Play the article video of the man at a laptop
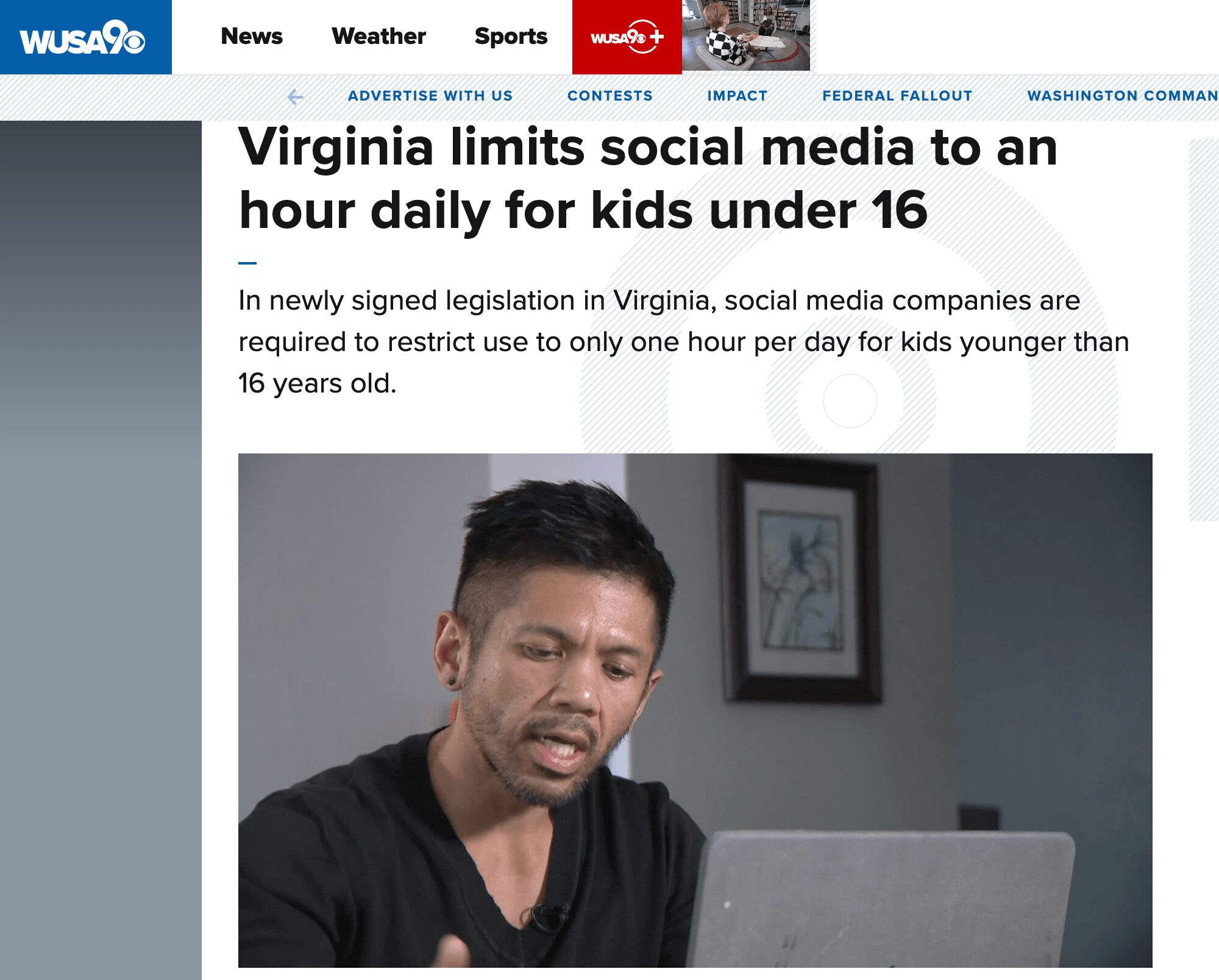Screen dimensions: 1219x980 tap(695, 710)
